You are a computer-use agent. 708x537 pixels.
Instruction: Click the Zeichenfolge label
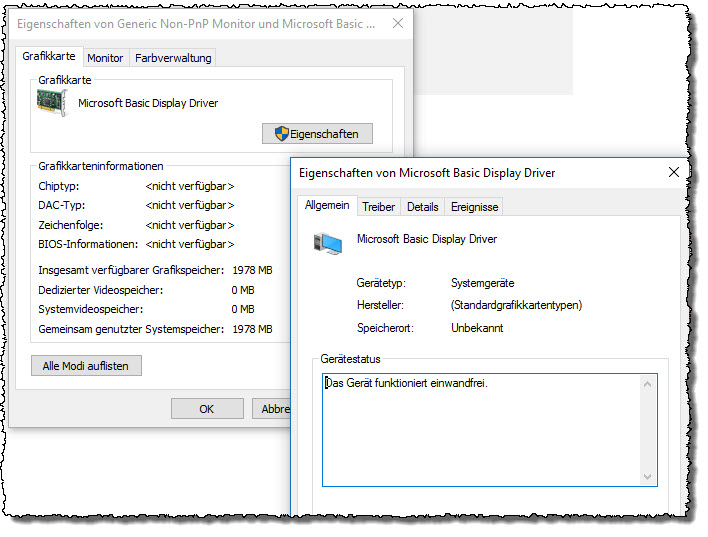click(71, 225)
